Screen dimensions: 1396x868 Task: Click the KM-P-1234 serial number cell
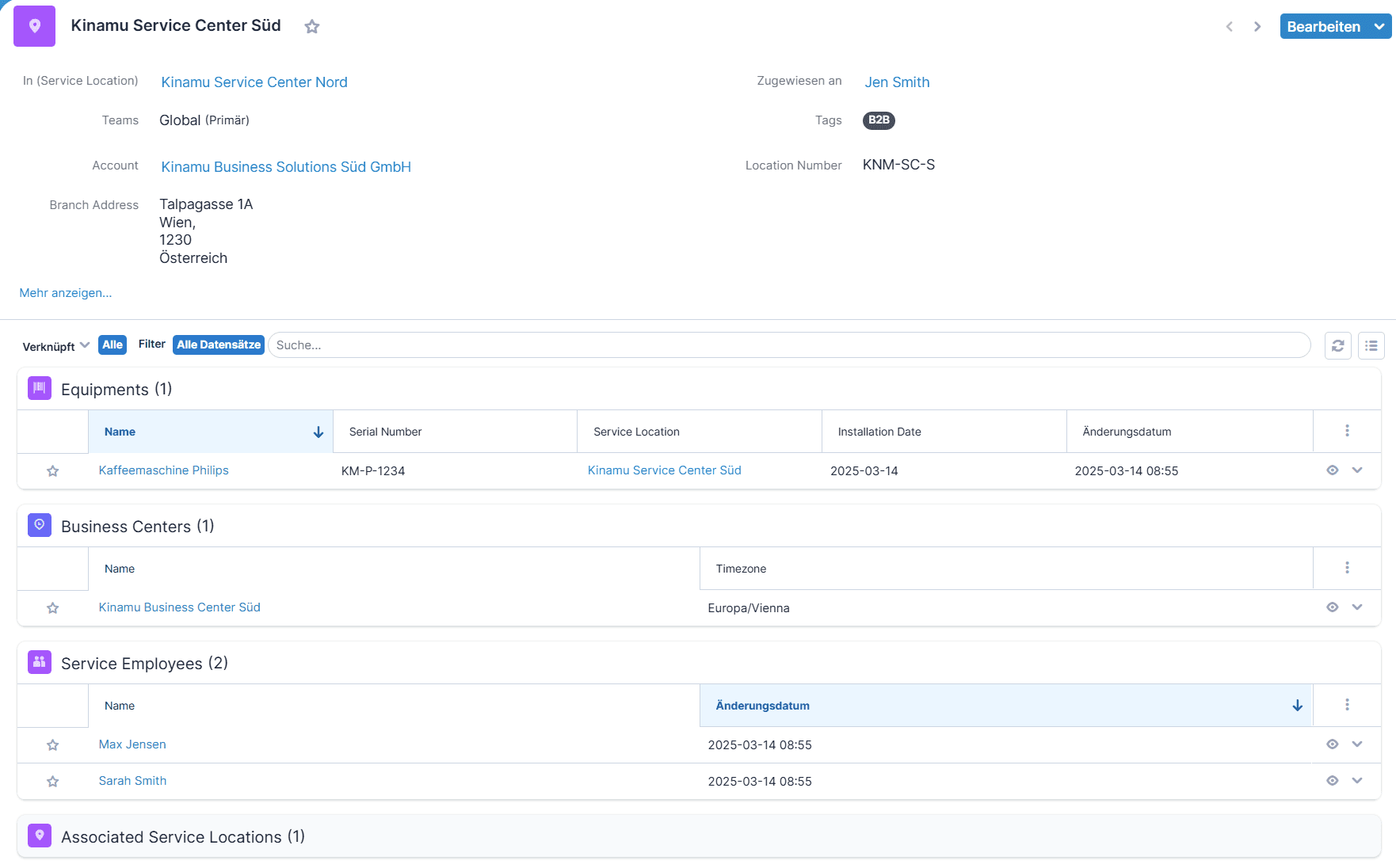tap(373, 471)
